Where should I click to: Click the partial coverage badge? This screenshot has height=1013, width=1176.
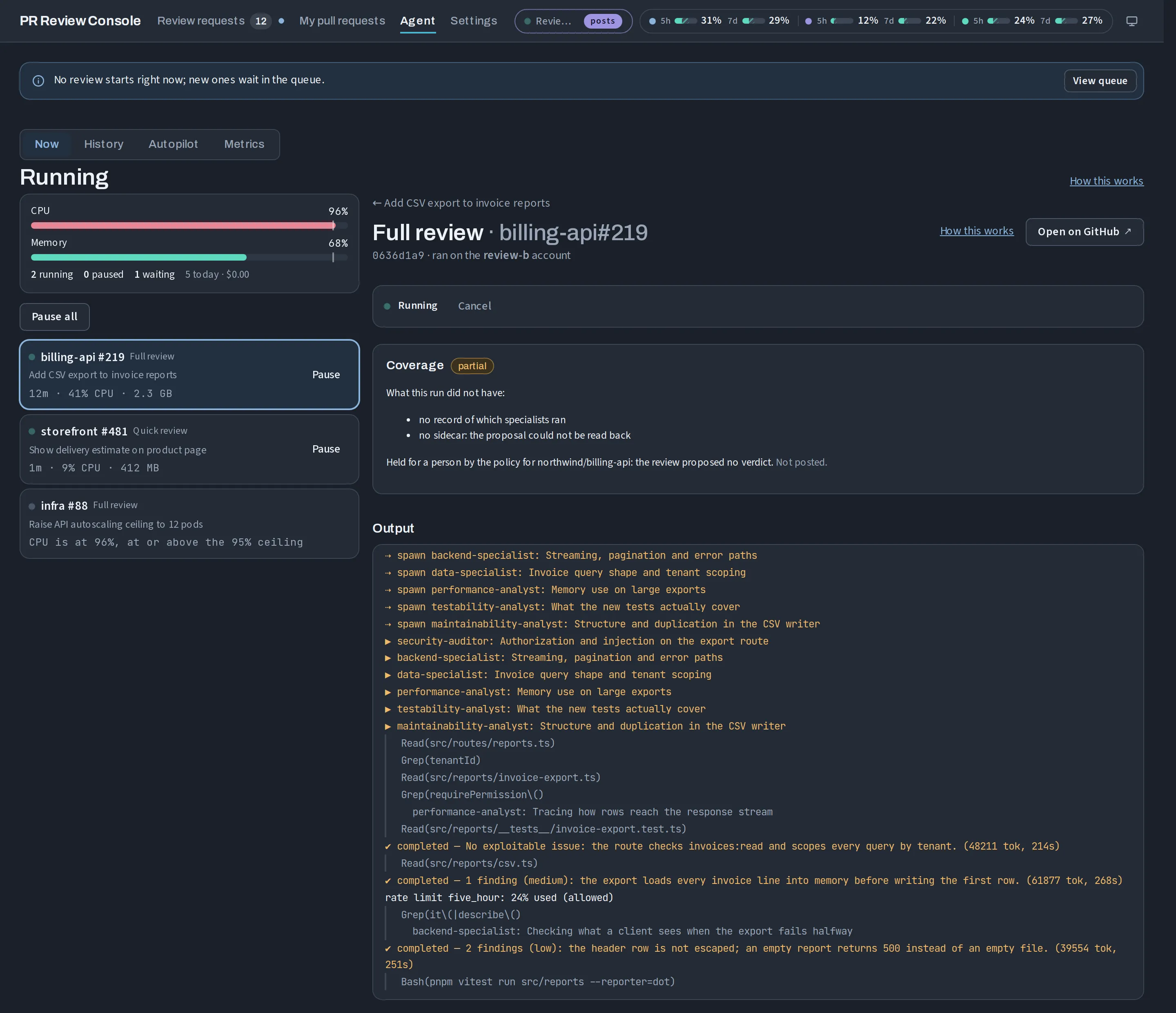coord(472,366)
